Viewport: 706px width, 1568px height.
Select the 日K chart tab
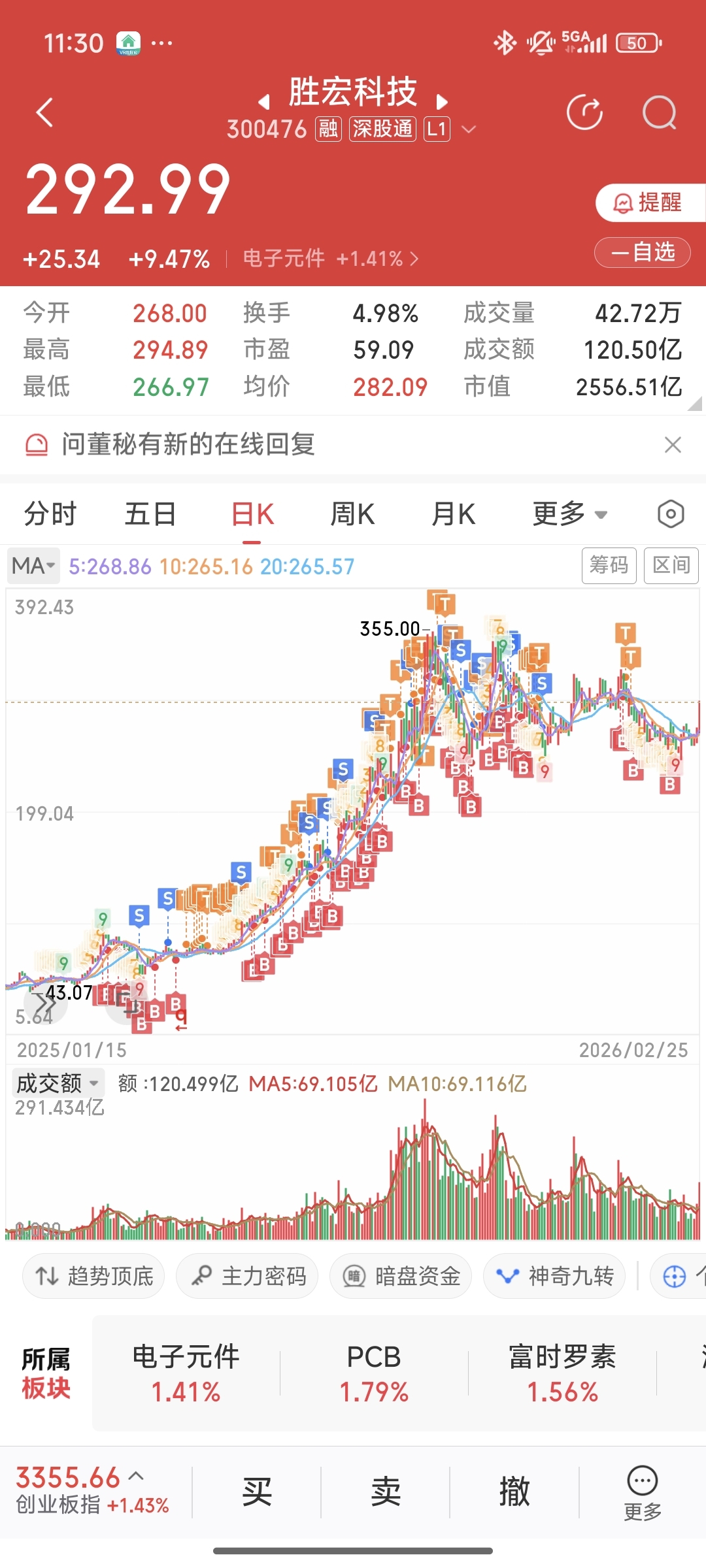pos(252,514)
